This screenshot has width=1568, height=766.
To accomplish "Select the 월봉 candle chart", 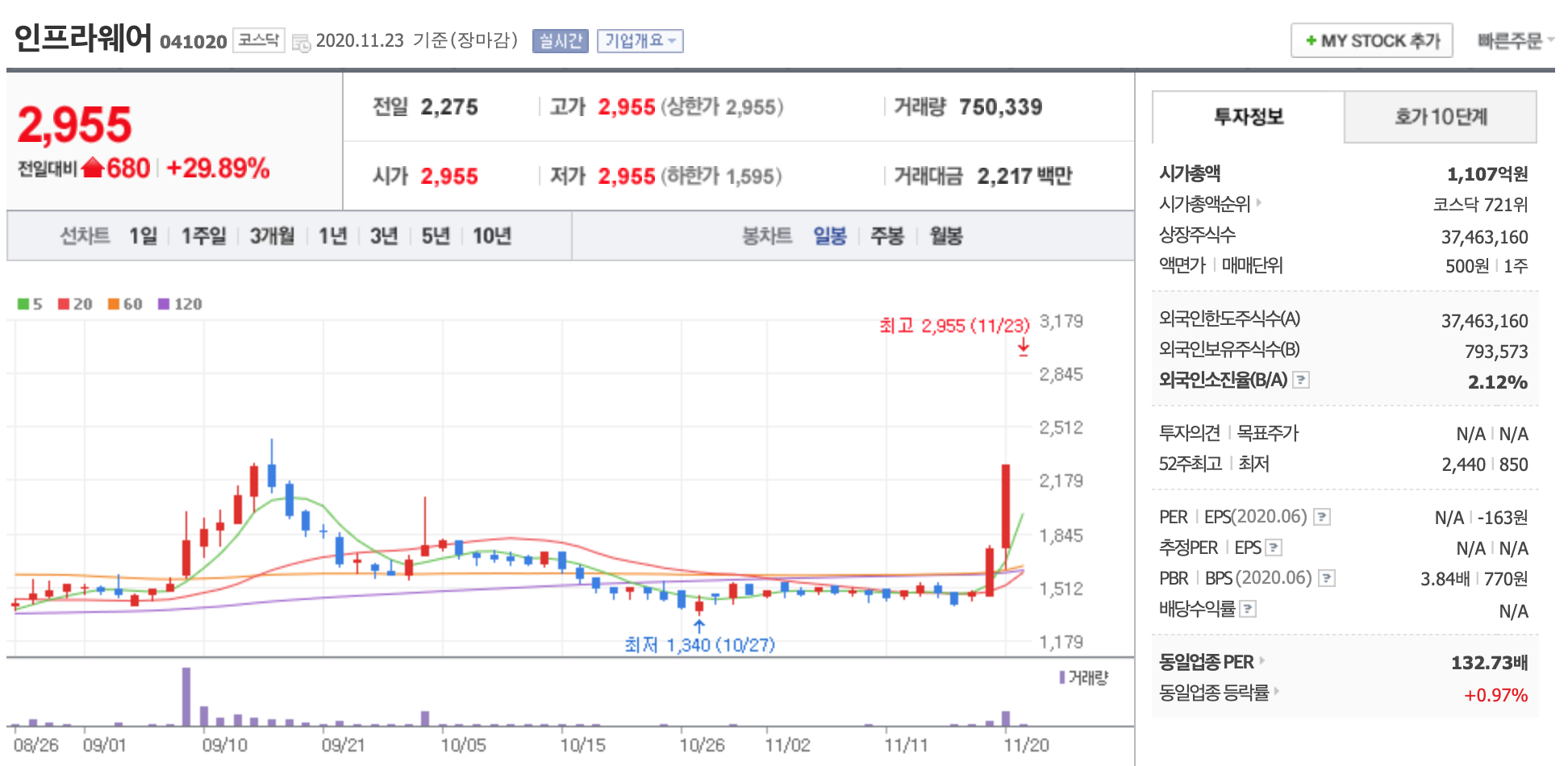I will click(946, 236).
